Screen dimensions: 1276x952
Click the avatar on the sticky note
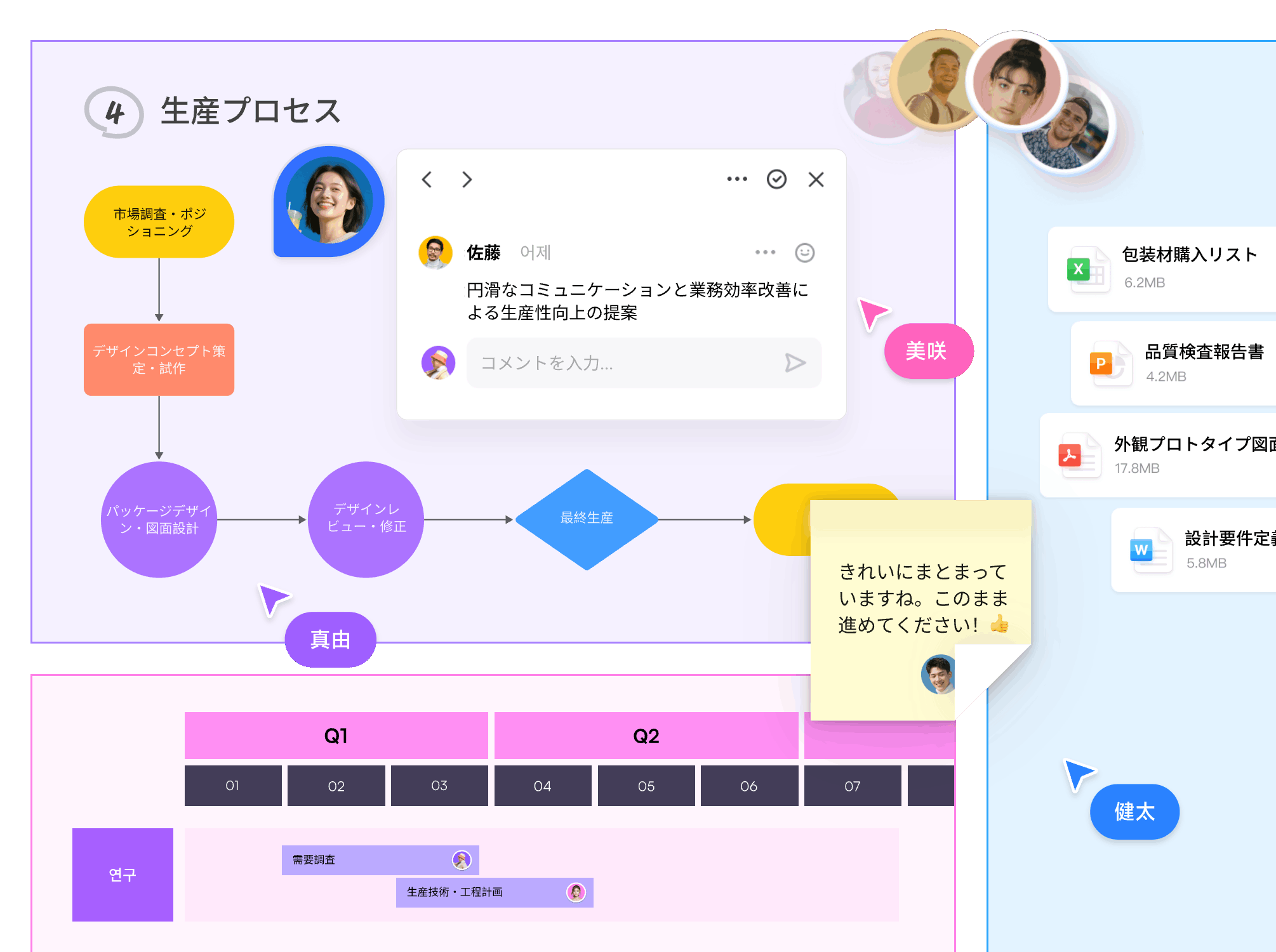[x=939, y=674]
